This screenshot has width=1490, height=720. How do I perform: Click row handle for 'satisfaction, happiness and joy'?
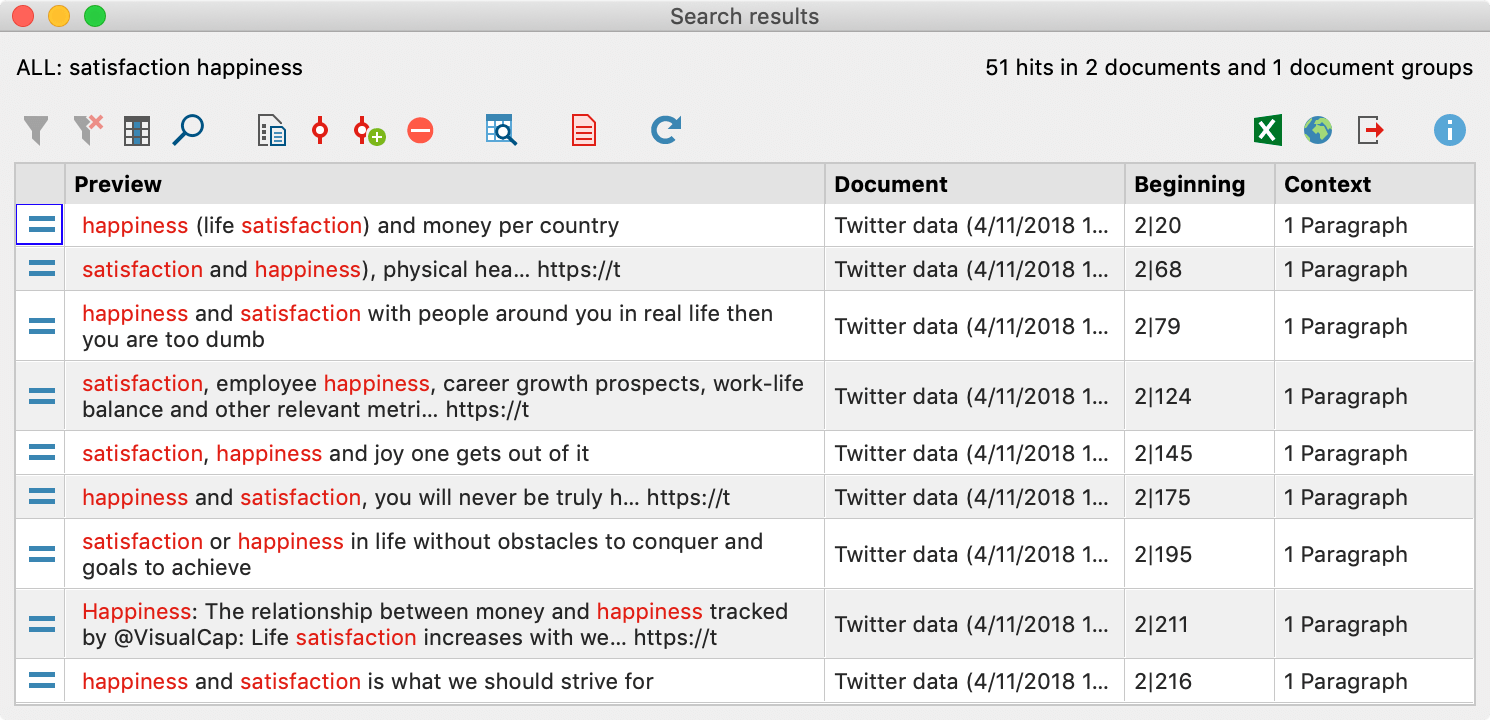pos(41,453)
